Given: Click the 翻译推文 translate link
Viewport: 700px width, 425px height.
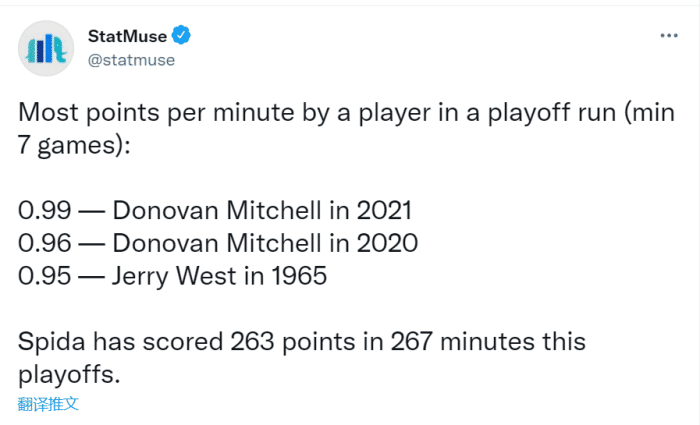Looking at the screenshot, I should [x=48, y=404].
